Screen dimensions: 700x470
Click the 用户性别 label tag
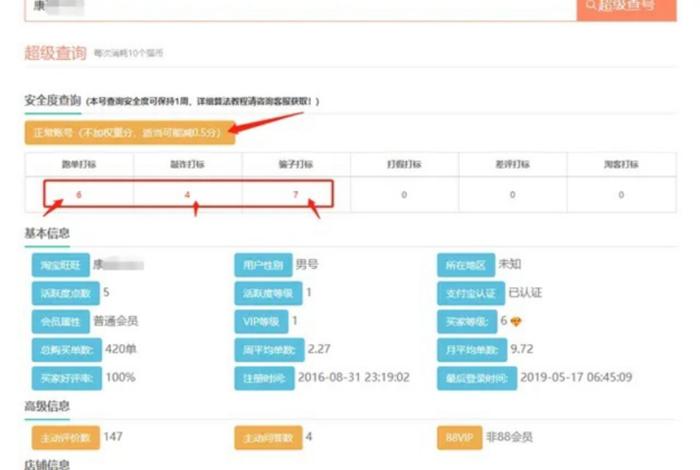coord(263,265)
